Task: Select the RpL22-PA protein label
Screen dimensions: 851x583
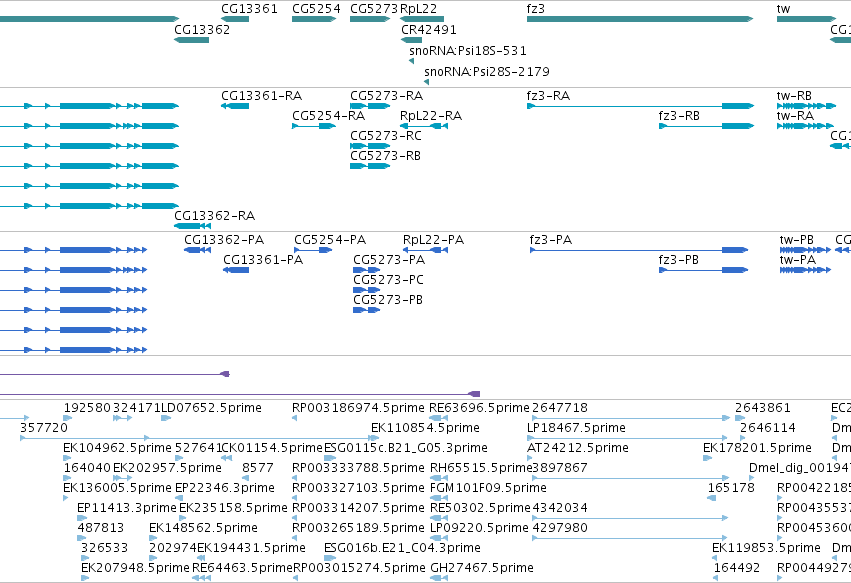Action: tap(433, 240)
